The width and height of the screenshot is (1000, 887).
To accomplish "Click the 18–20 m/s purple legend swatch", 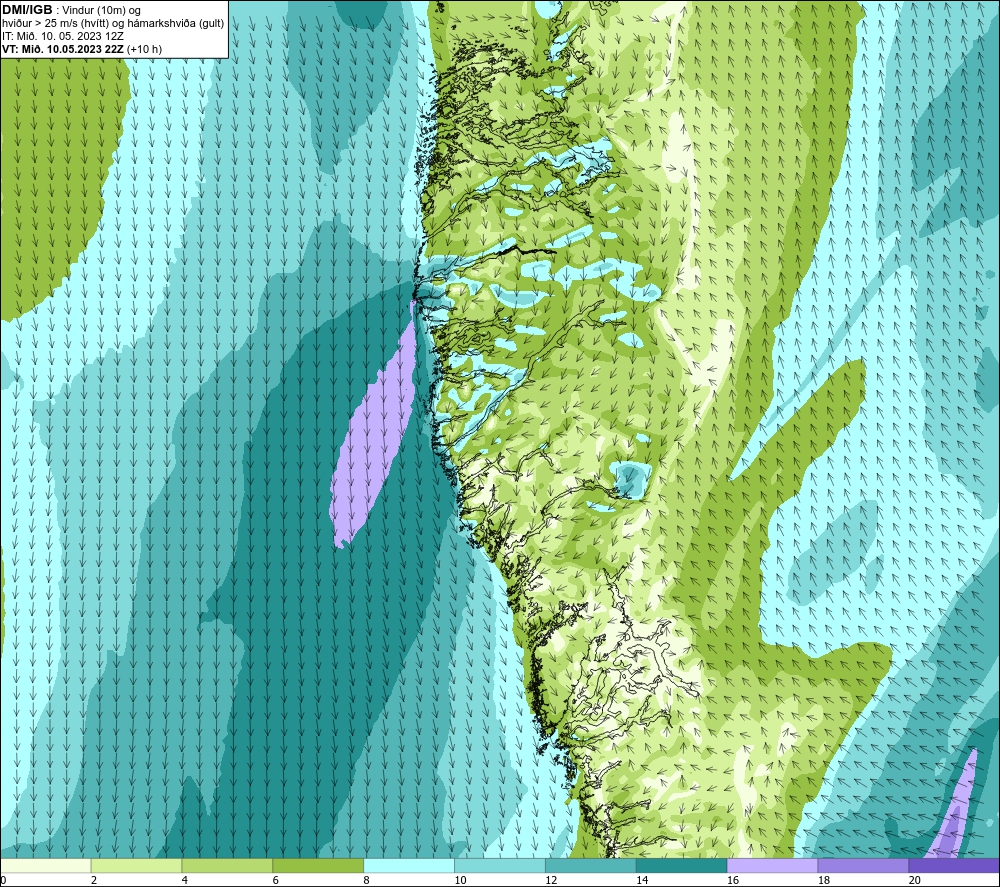I will [864, 865].
